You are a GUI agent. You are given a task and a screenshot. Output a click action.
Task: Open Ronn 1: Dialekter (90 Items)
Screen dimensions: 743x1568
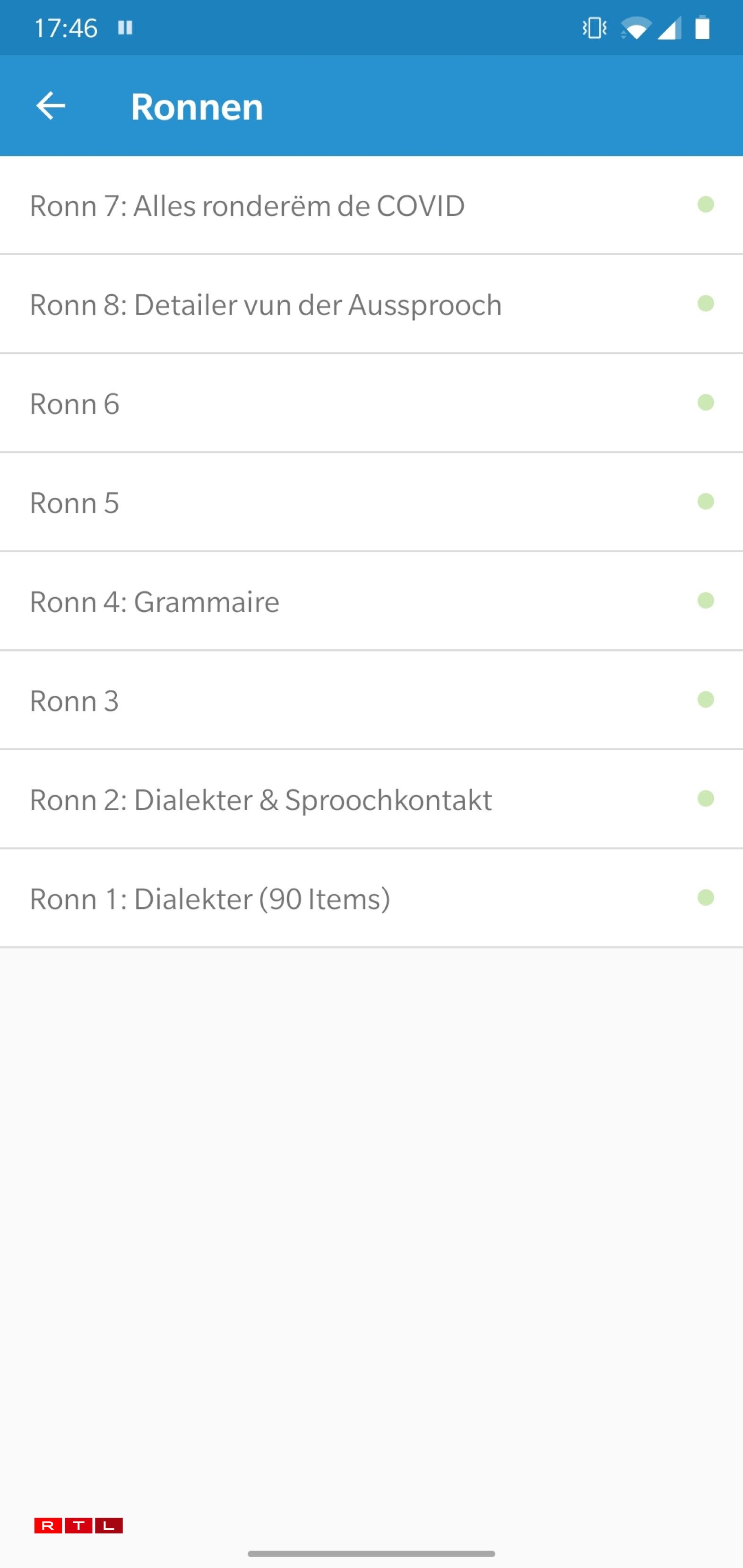click(210, 899)
